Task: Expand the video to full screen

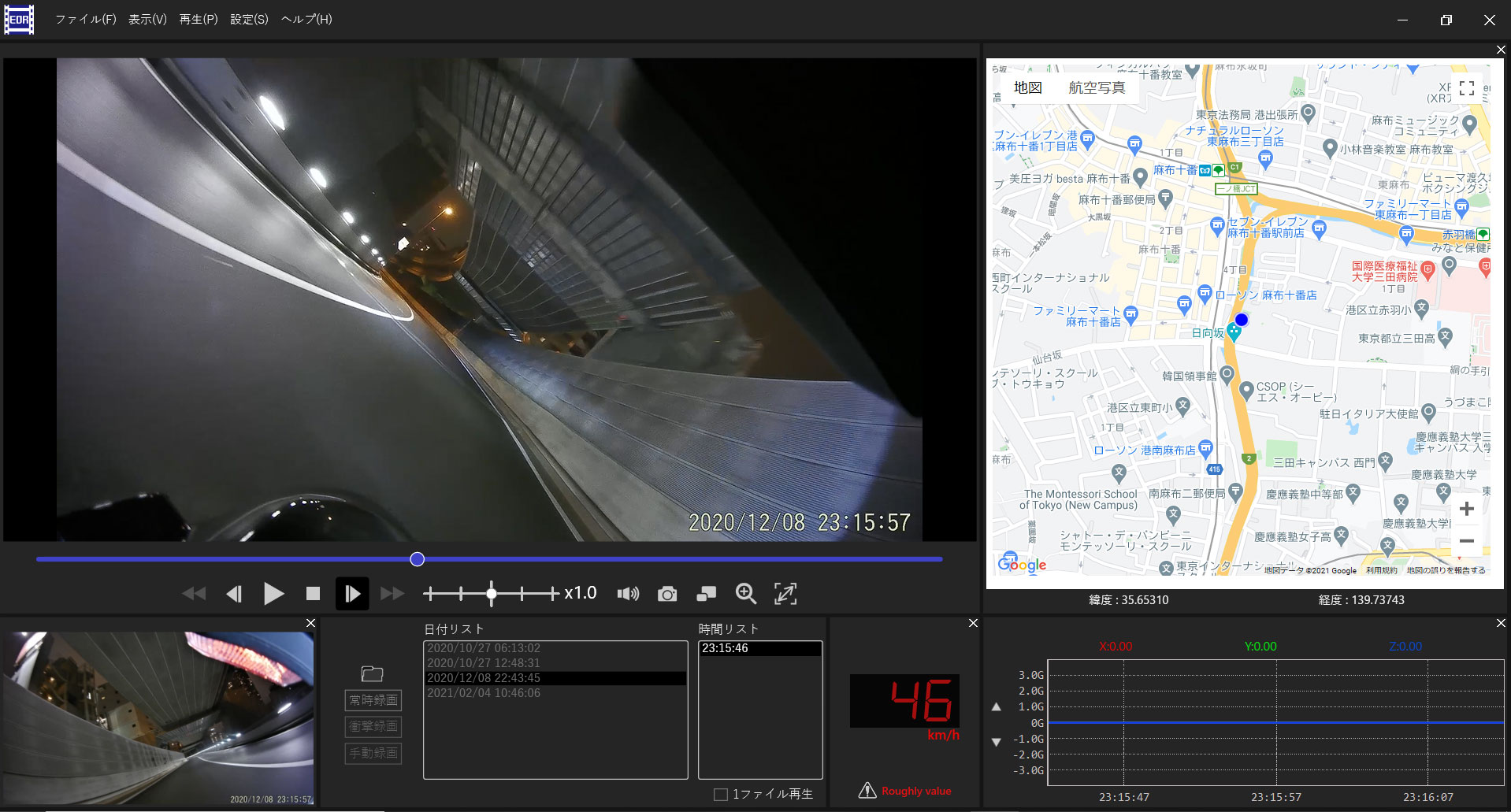Action: click(x=785, y=594)
